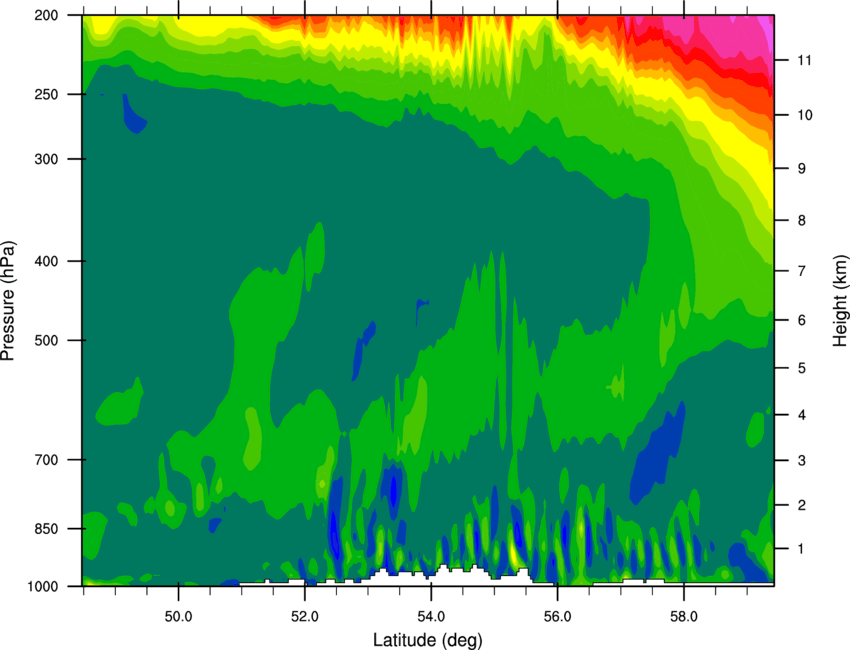Click the 54.0 latitude tick label
Image resolution: width=850 pixels, height=650 pixels.
(432, 617)
